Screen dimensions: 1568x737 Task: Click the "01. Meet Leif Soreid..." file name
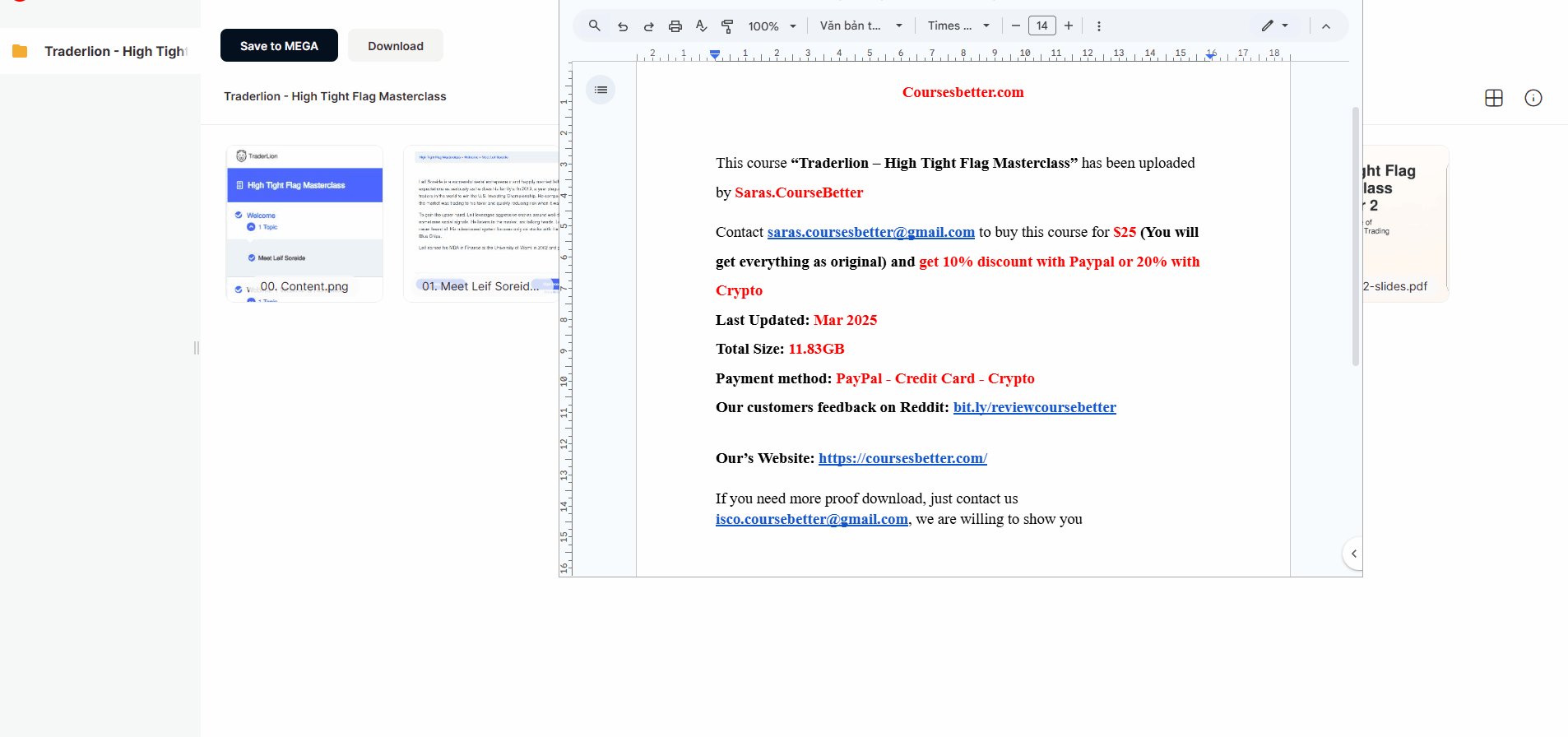pyautogui.click(x=480, y=286)
